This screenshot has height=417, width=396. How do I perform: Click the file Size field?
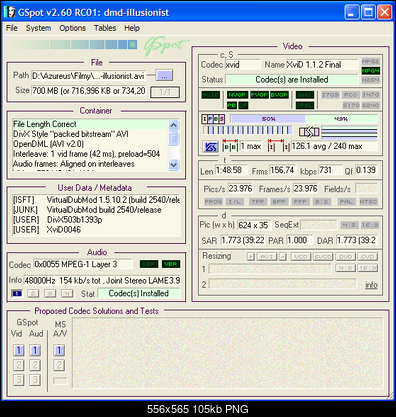pyautogui.click(x=88, y=91)
